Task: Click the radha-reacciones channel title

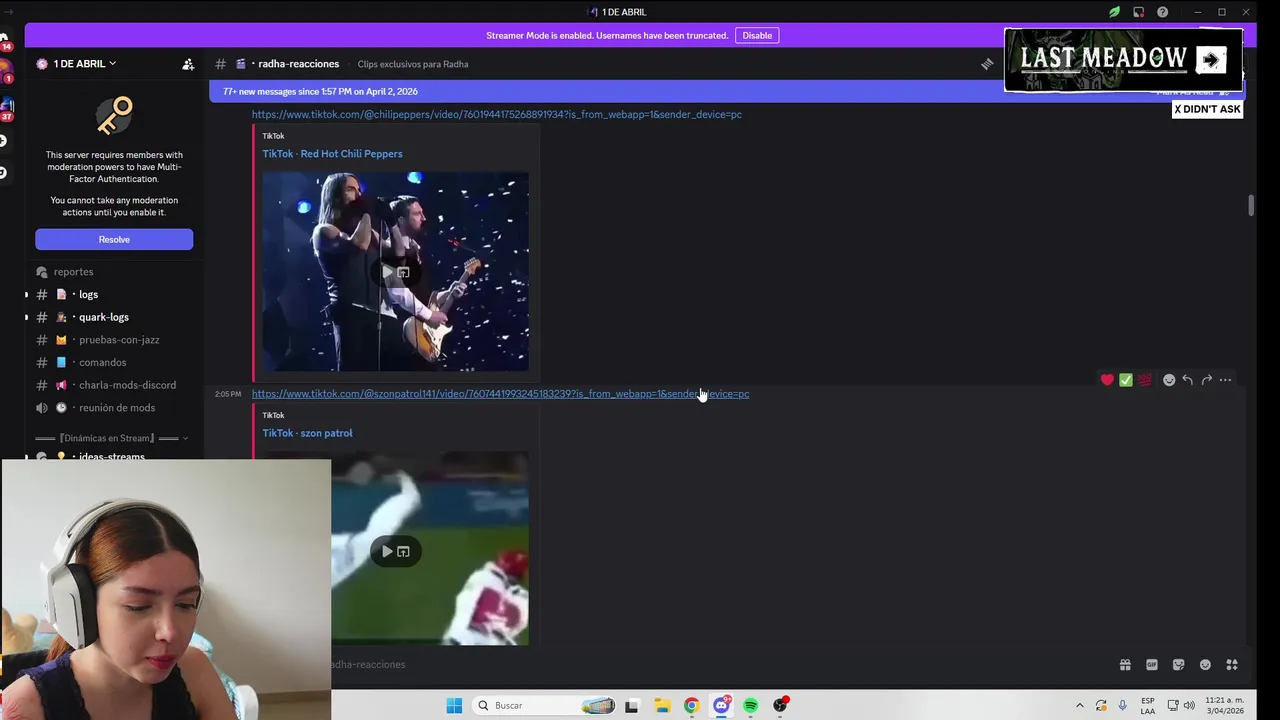Action: [298, 64]
